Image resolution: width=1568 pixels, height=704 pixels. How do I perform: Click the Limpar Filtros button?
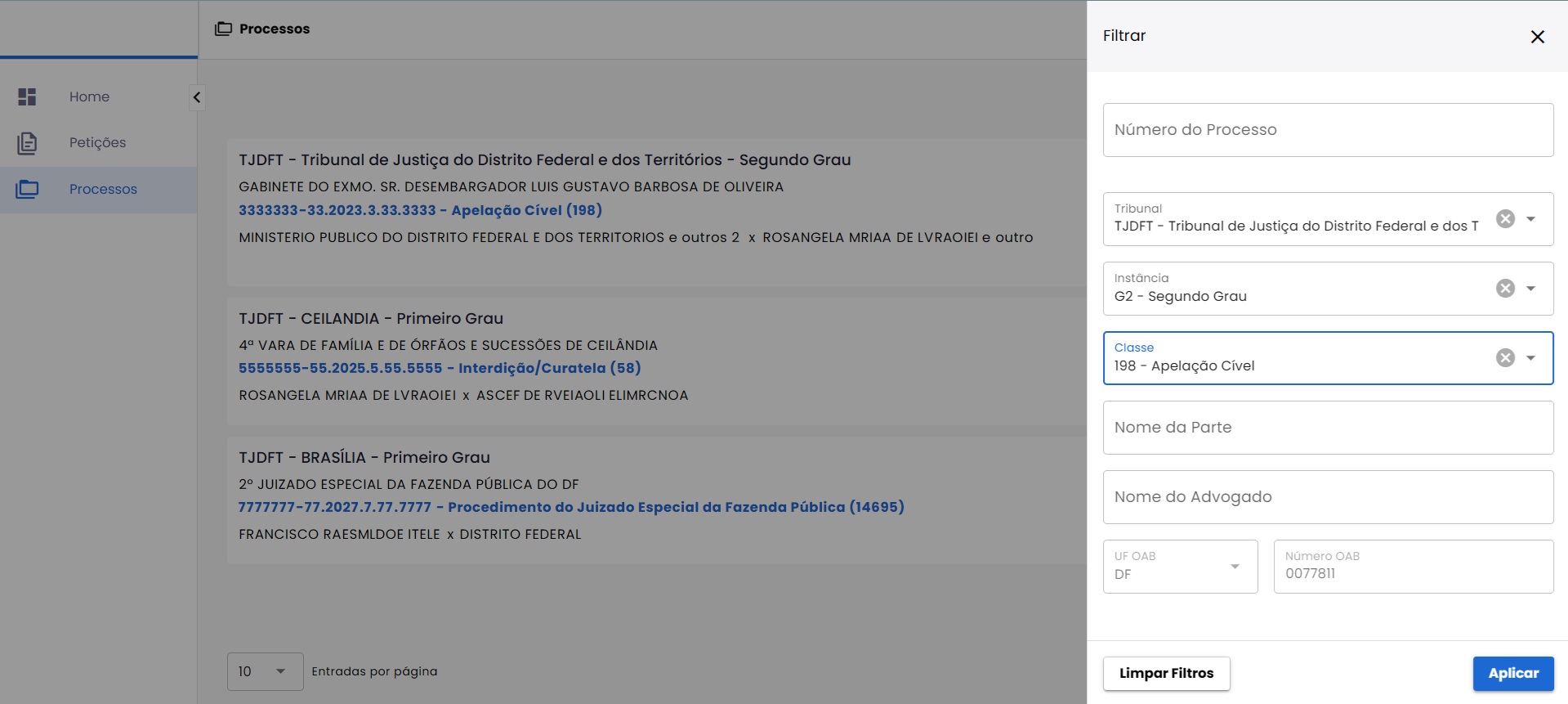(x=1166, y=674)
